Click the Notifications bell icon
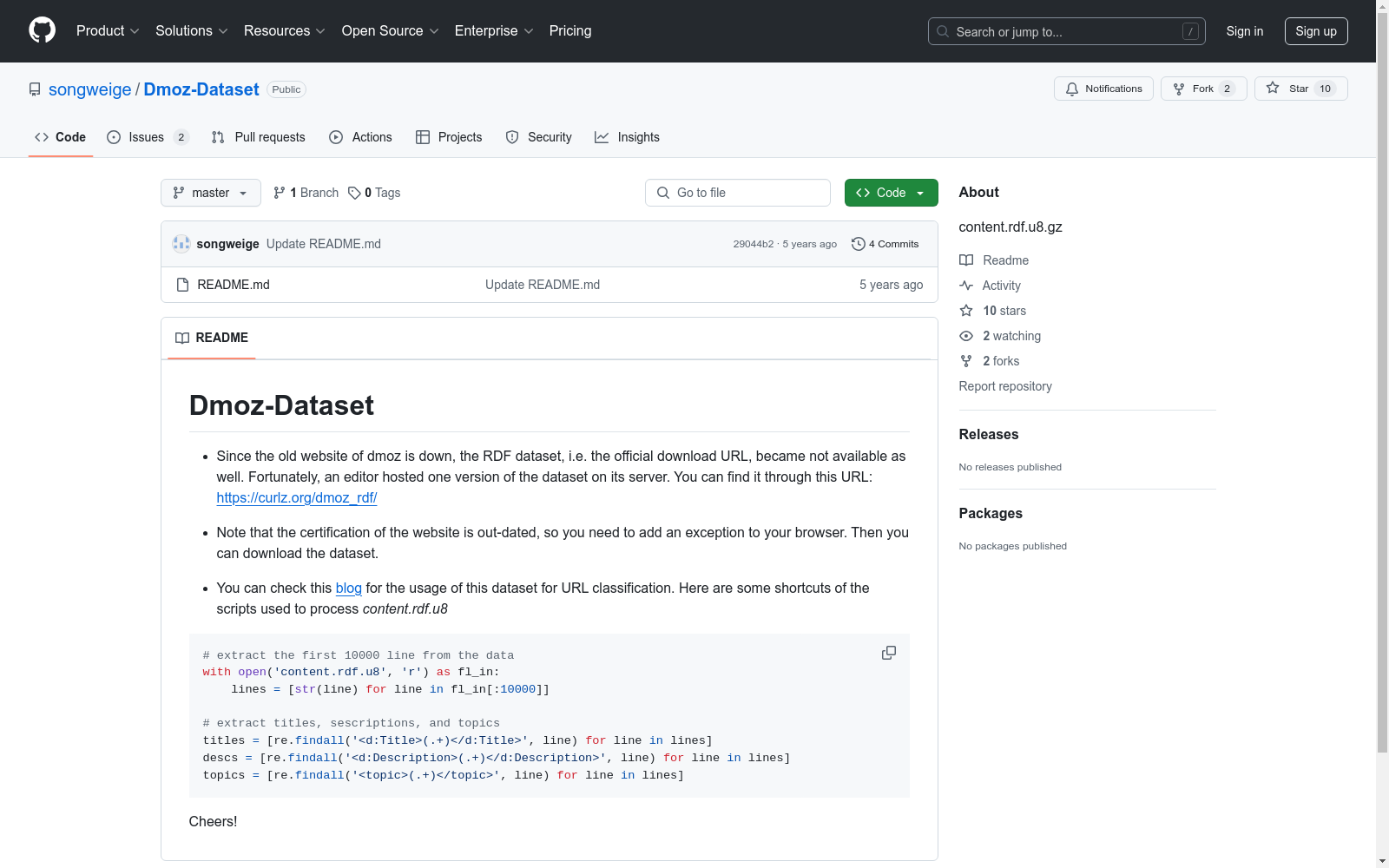This screenshot has width=1389, height=868. click(x=1072, y=89)
